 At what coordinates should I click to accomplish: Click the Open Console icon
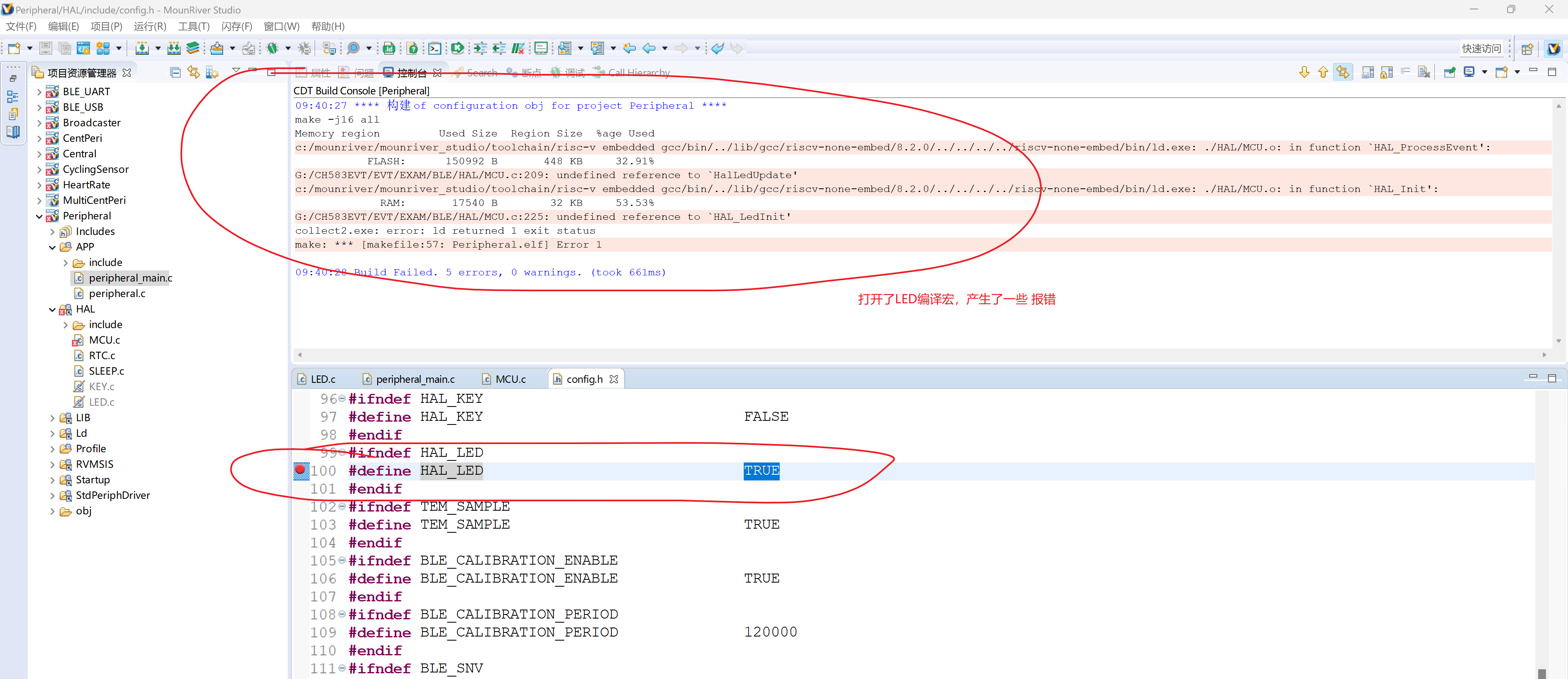click(x=1502, y=72)
